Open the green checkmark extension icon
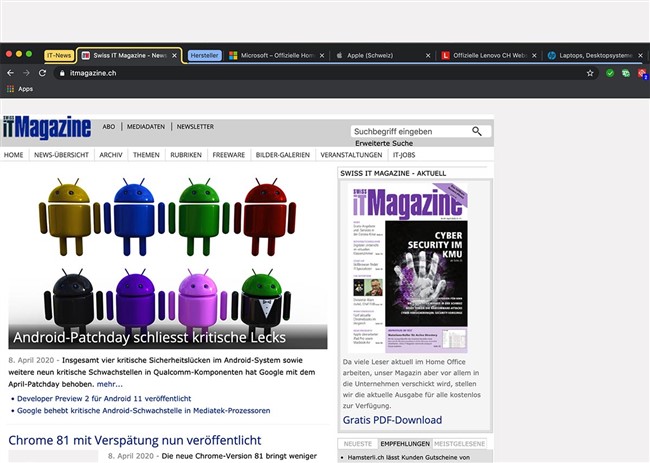This screenshot has height=463, width=650. [x=610, y=73]
